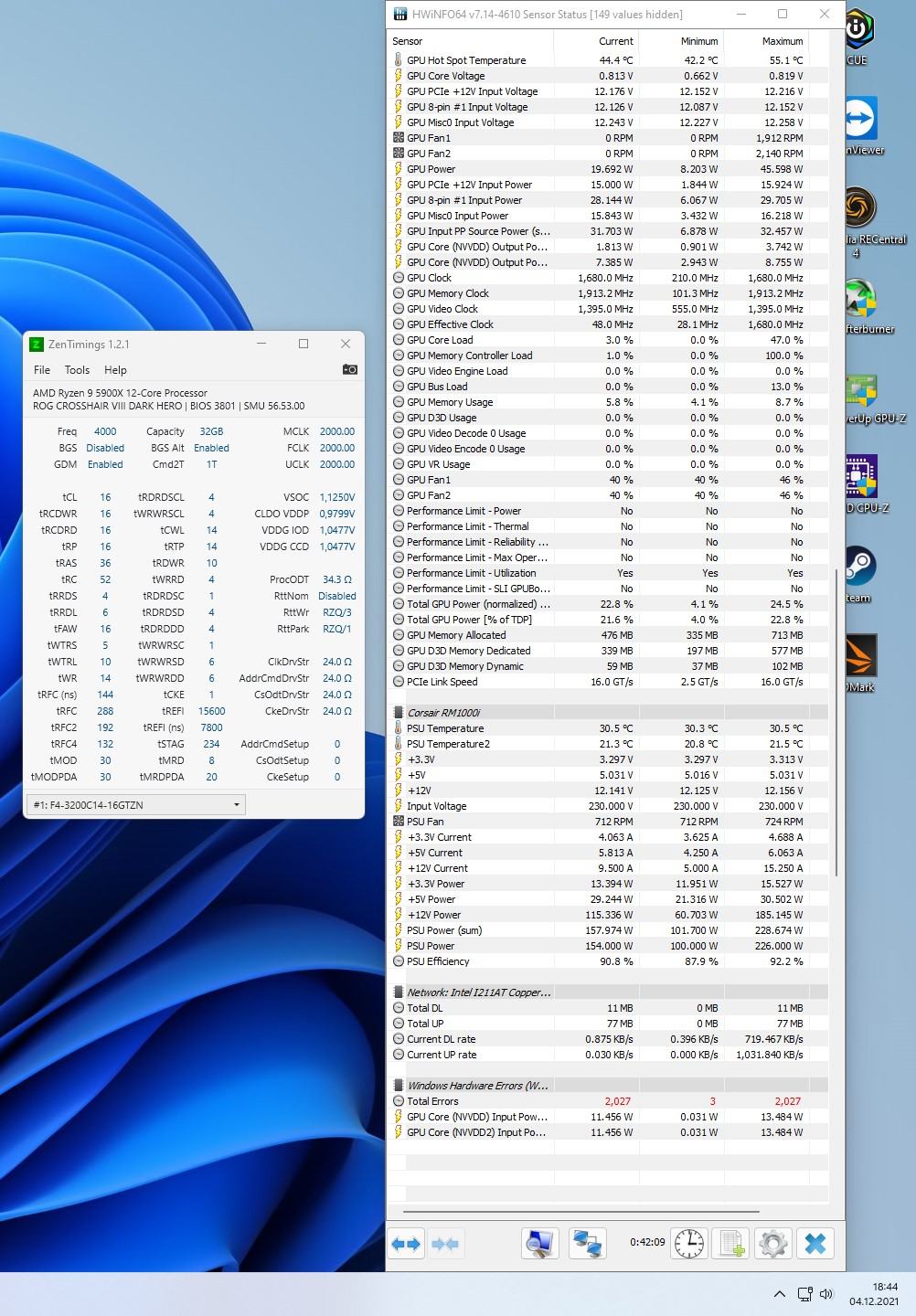The image size is (916, 1316).
Task: Click HWiNFO blue X close sensors button
Action: [x=815, y=1243]
